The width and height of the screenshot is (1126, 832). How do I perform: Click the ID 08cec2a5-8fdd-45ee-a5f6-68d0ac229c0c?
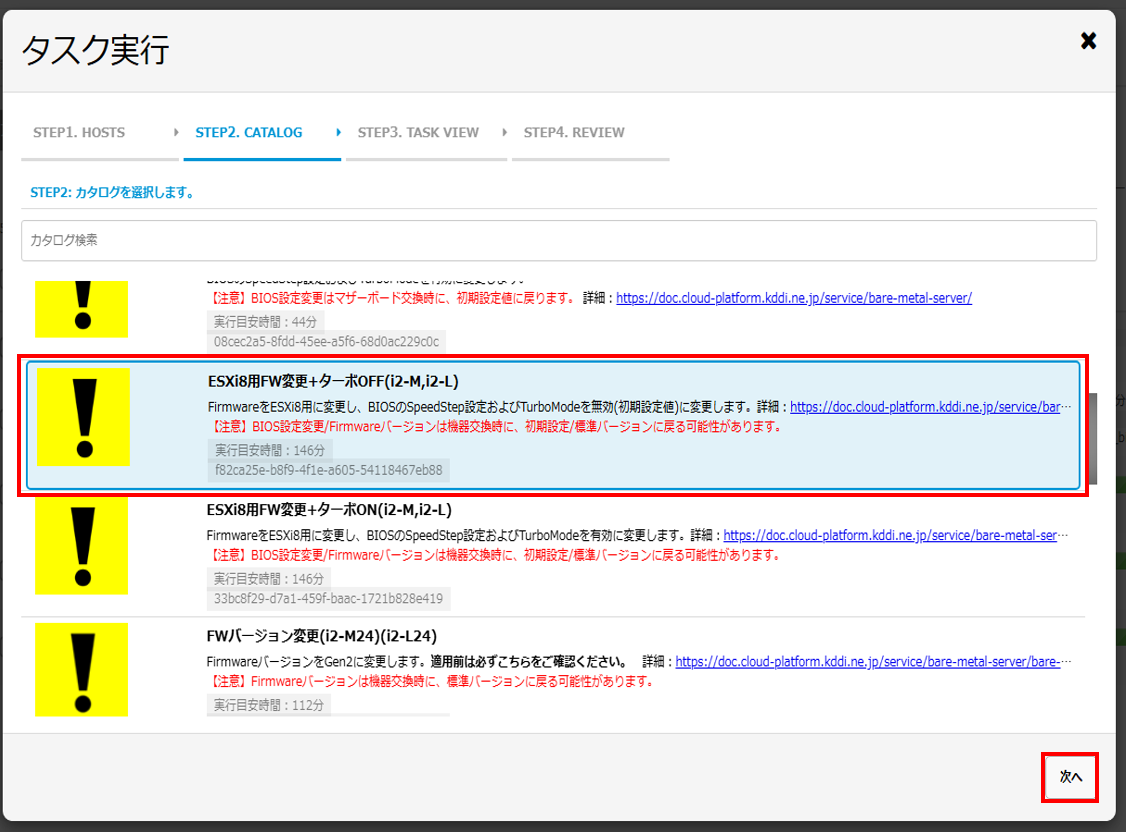pyautogui.click(x=326, y=342)
